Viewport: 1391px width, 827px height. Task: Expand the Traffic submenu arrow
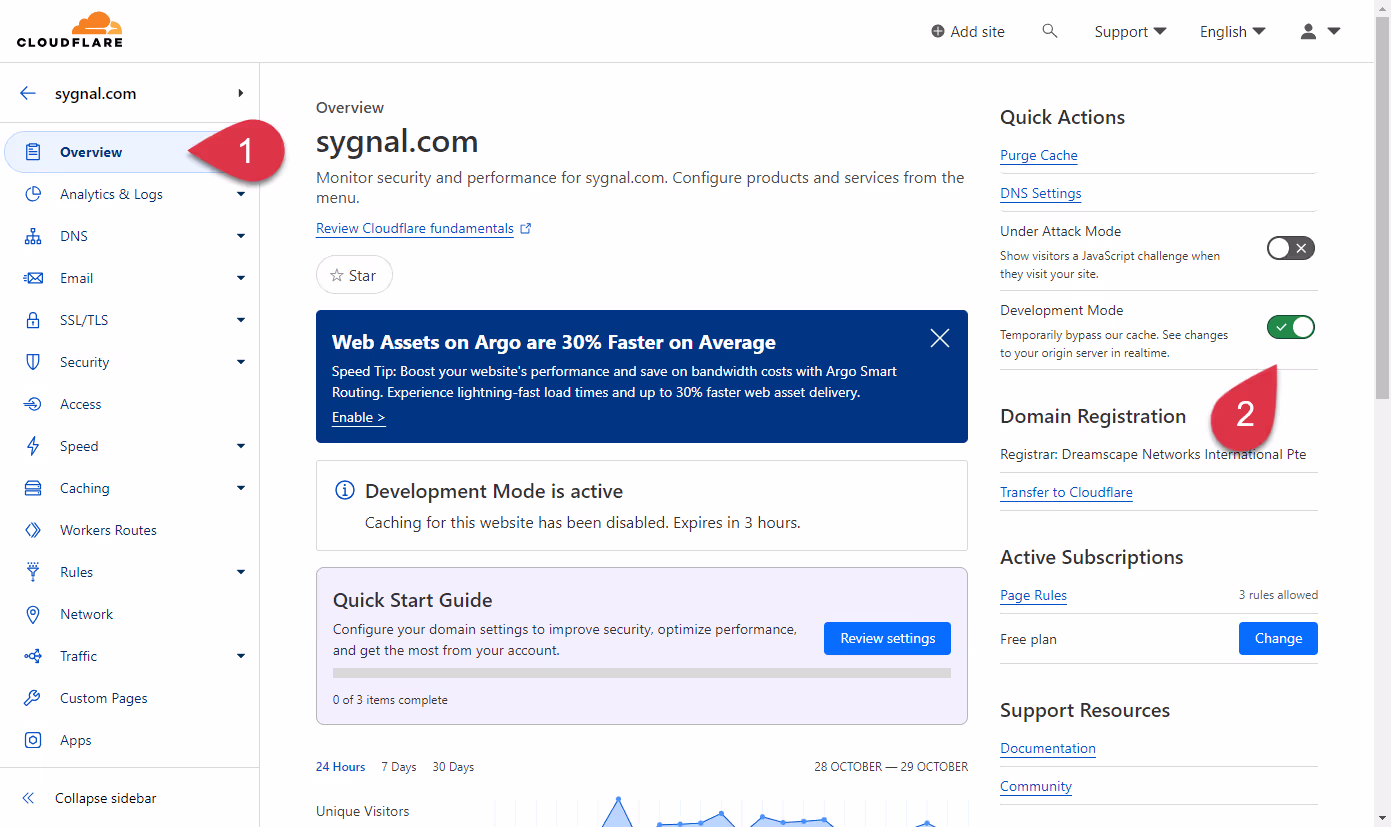pyautogui.click(x=240, y=656)
